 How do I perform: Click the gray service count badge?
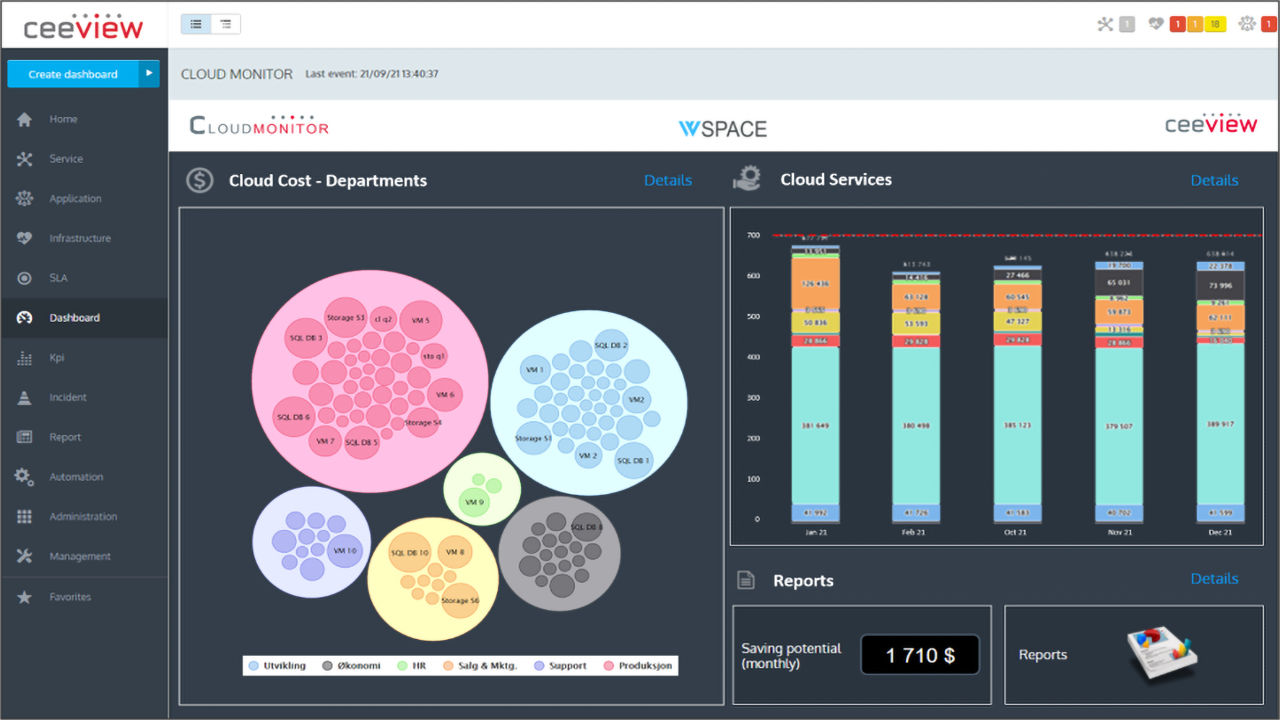click(x=1127, y=24)
